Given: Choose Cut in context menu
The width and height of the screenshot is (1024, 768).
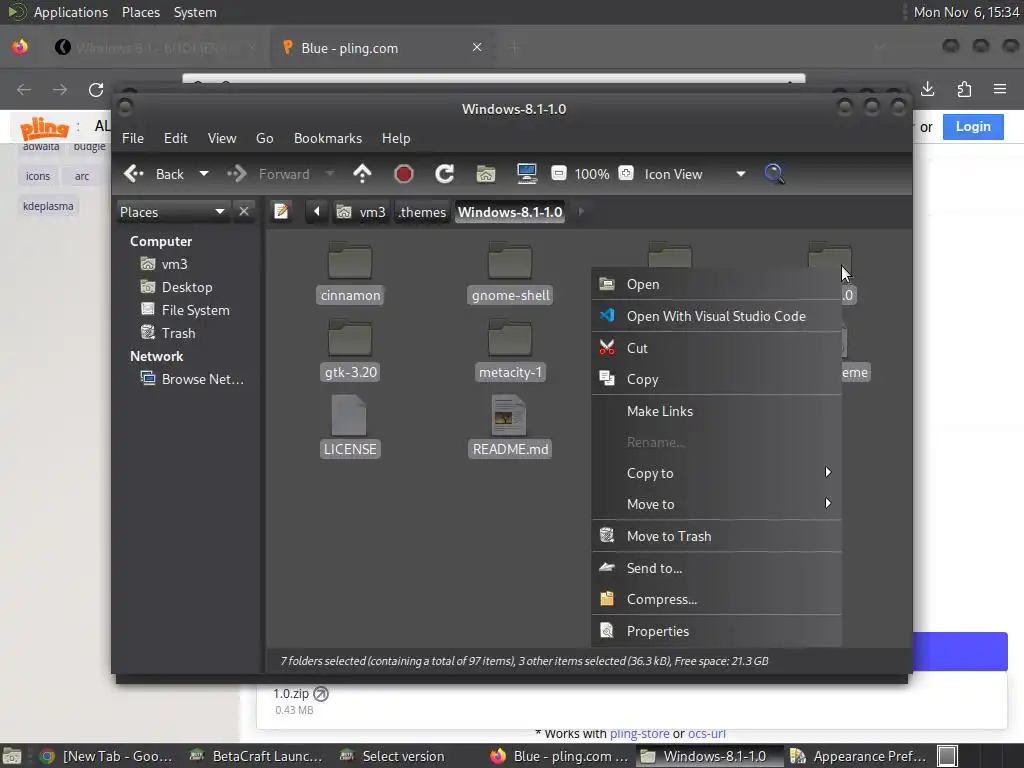Looking at the screenshot, I should point(716,348).
